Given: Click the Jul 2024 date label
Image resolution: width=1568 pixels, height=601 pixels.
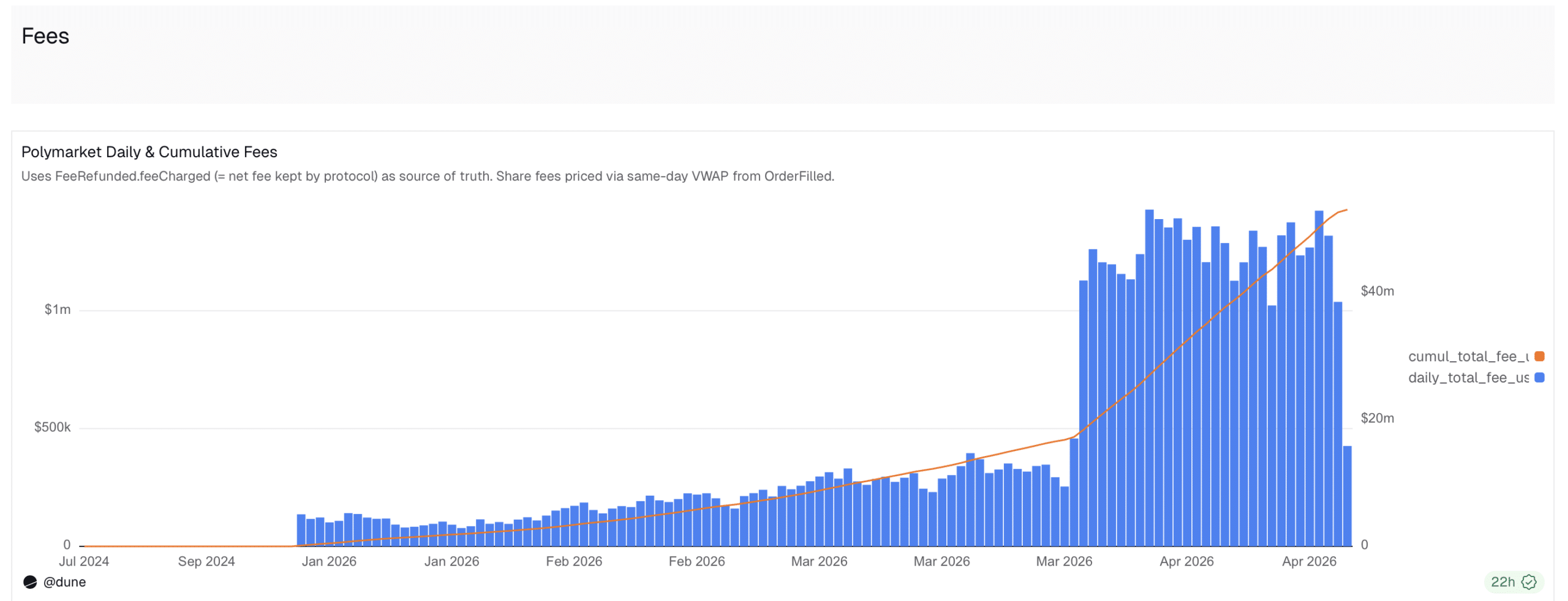Looking at the screenshot, I should point(84,561).
